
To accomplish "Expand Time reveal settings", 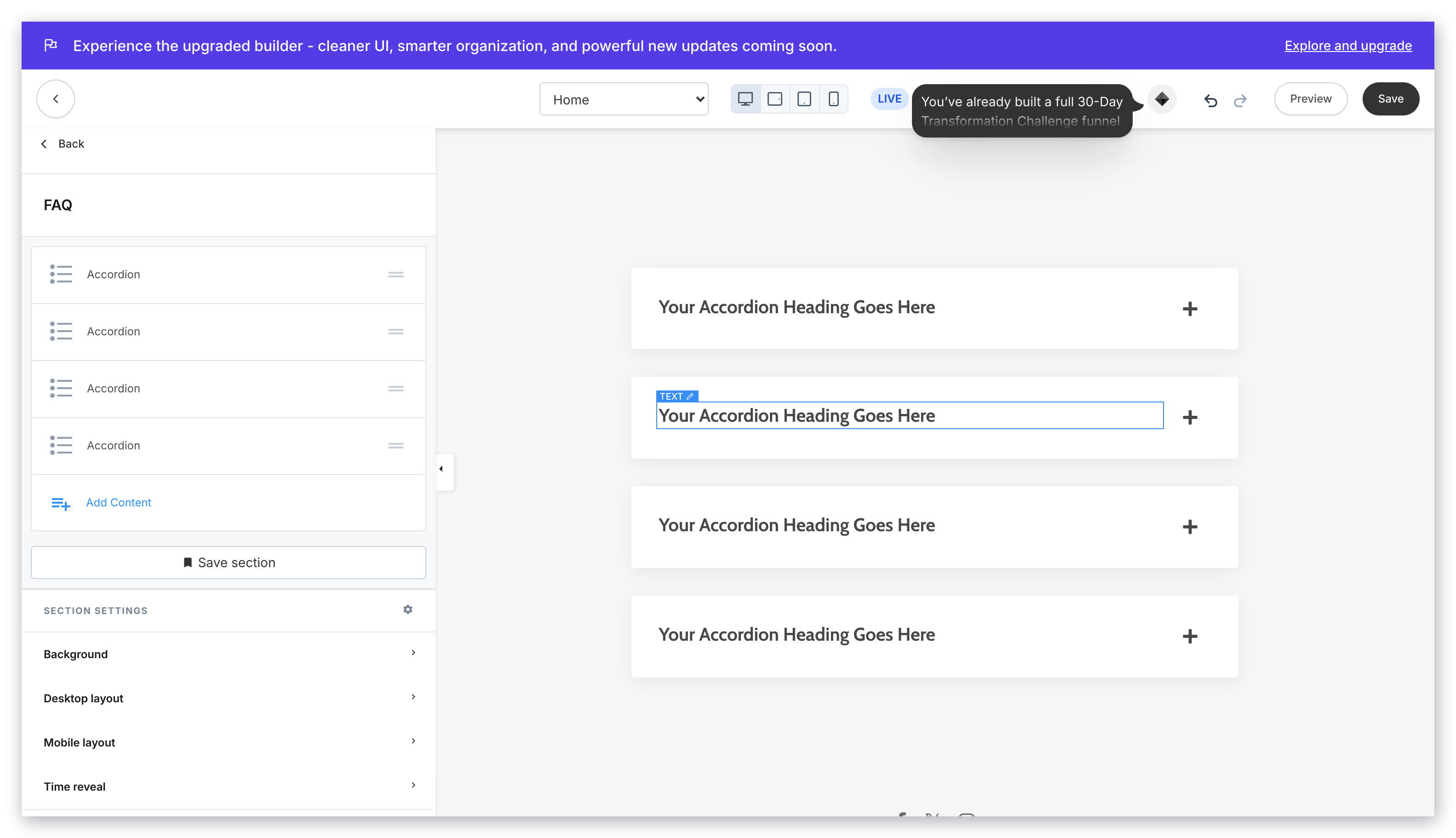I will pos(228,786).
